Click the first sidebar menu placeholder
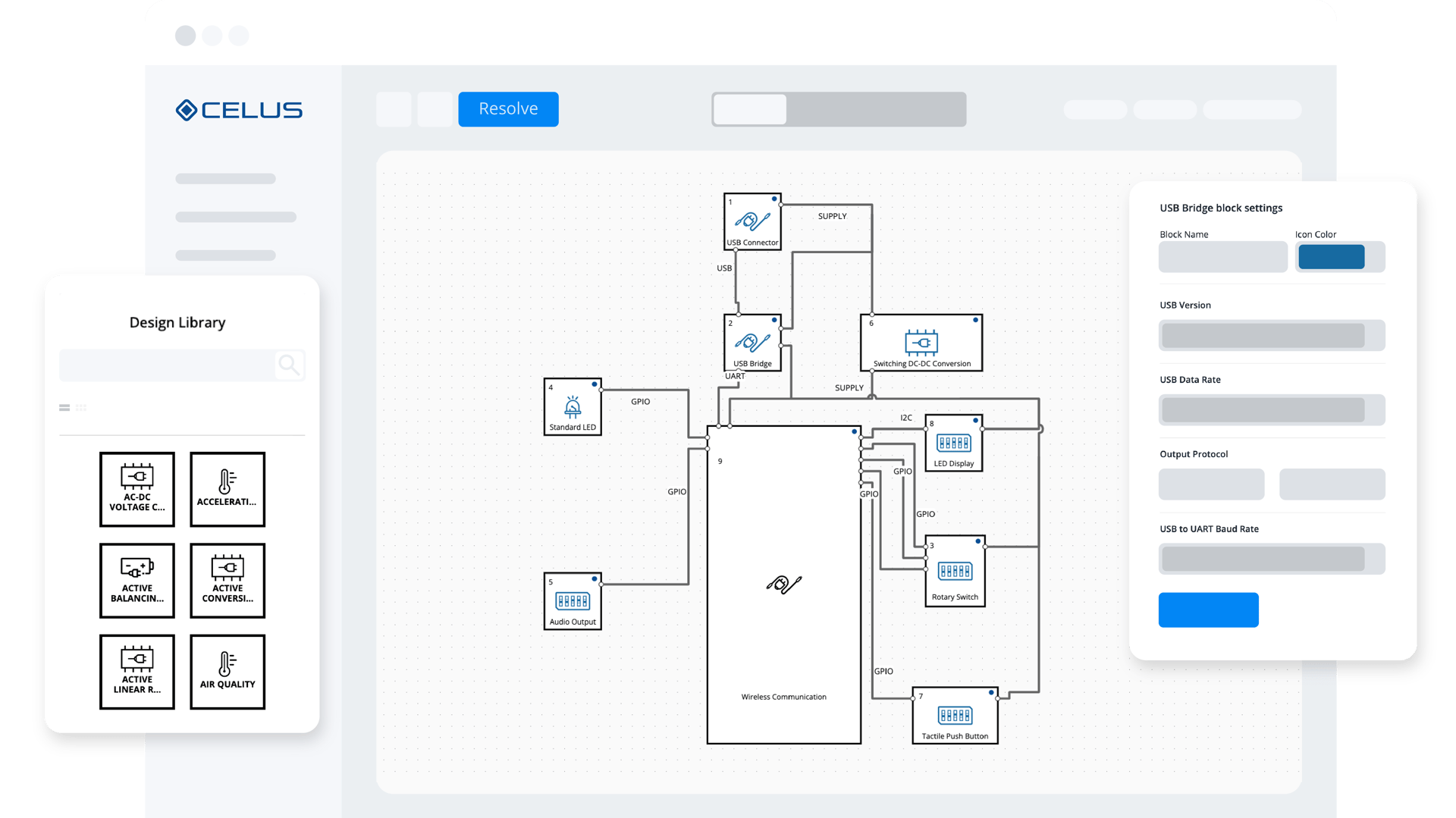 tap(225, 179)
